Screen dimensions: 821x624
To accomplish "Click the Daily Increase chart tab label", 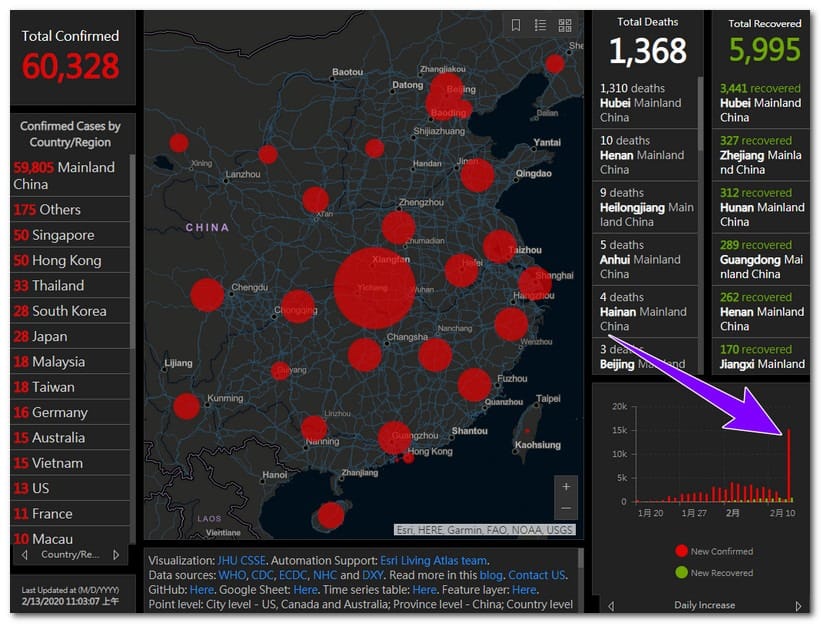I will click(704, 605).
